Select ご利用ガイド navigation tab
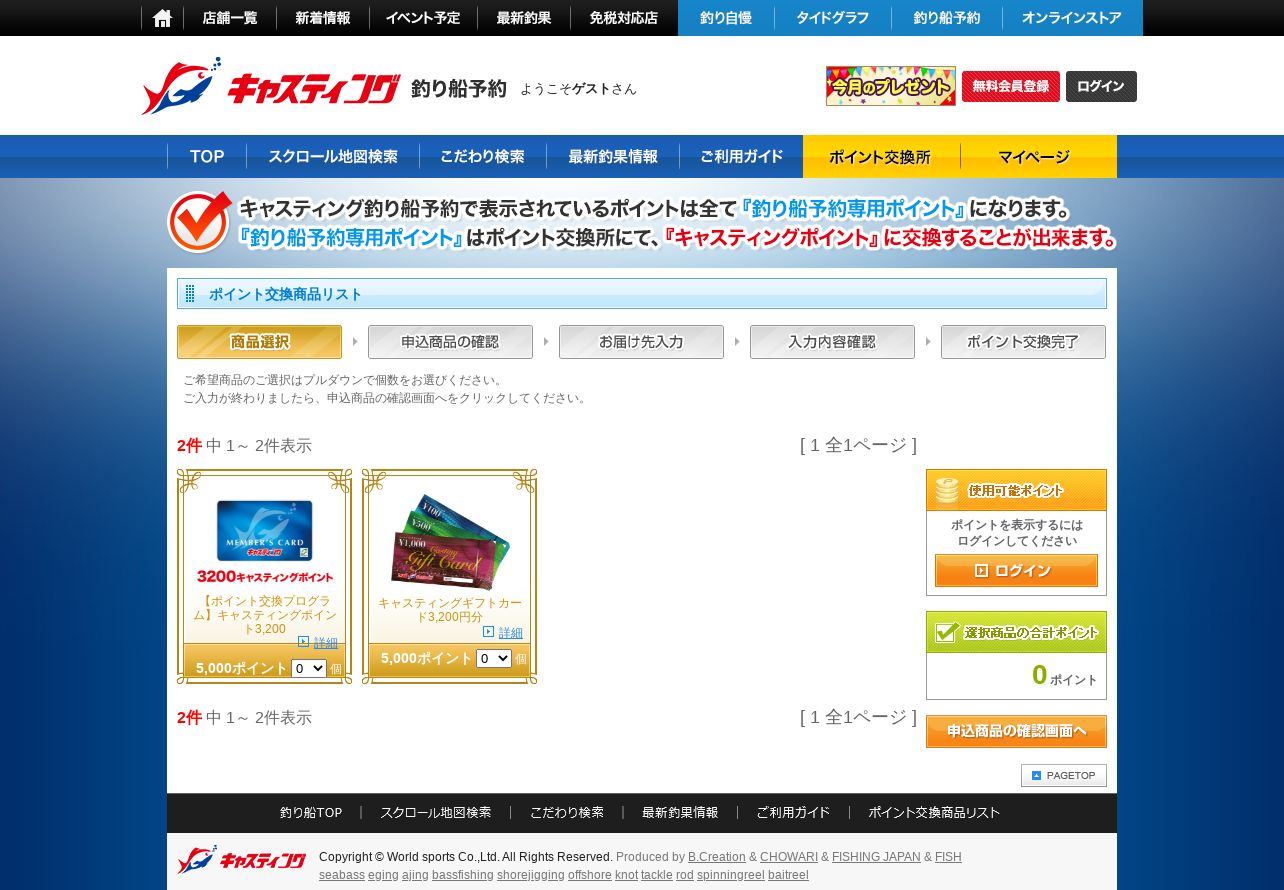The image size is (1284, 890). (741, 157)
